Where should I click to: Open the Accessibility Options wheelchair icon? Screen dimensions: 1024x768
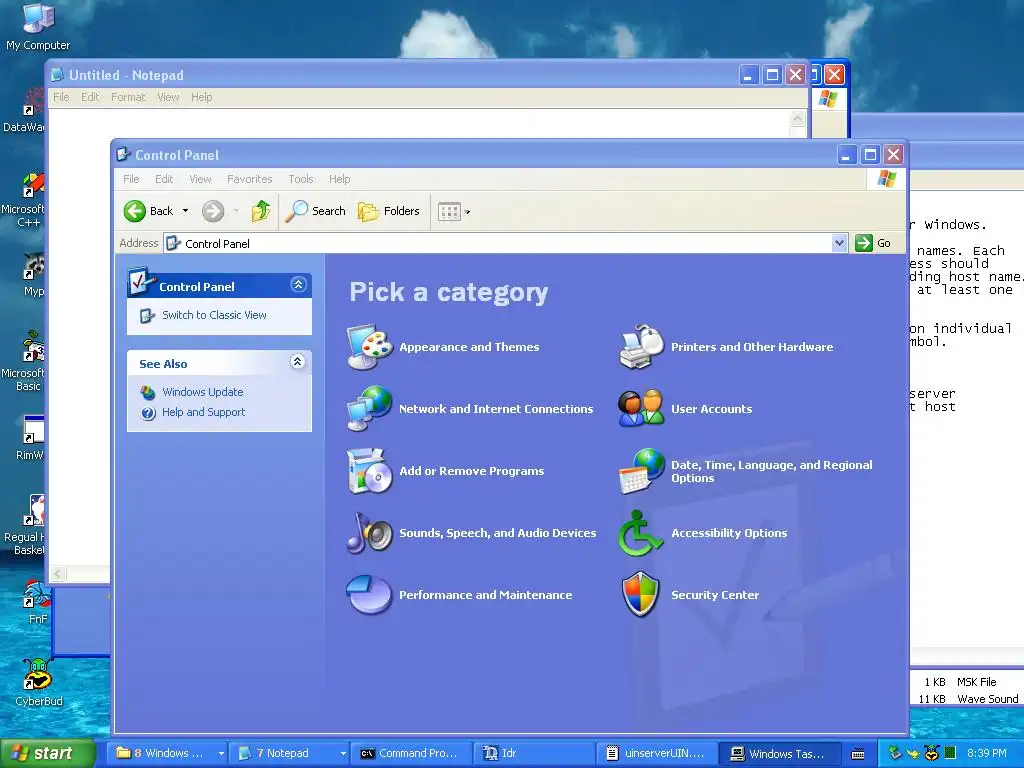point(641,533)
